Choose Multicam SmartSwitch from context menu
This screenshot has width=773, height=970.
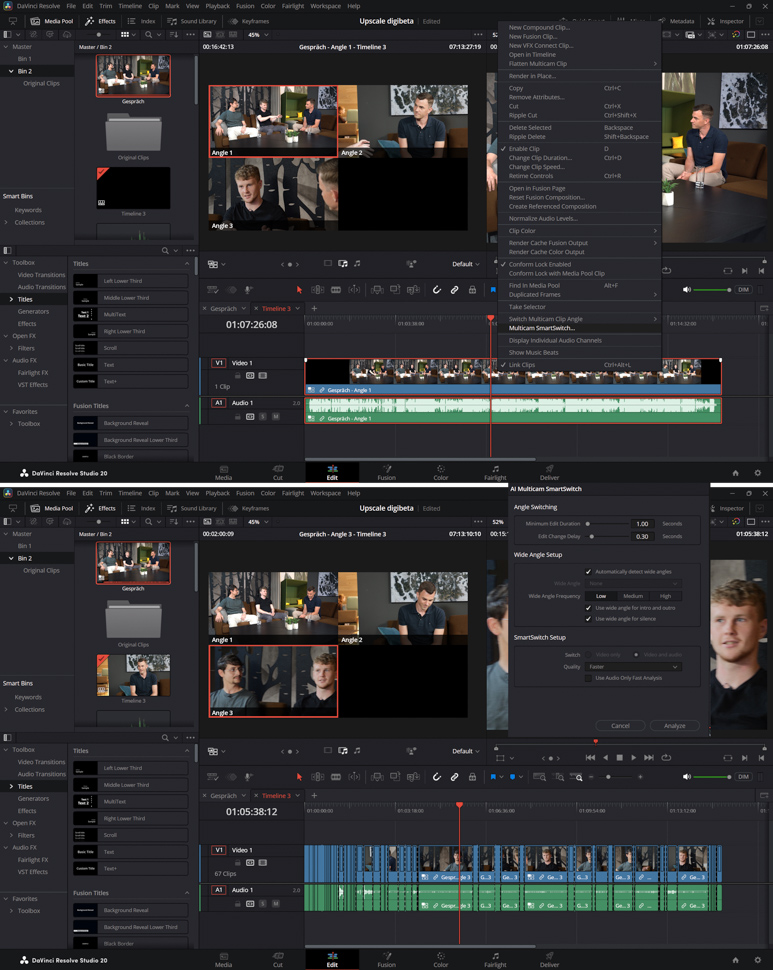[x=542, y=328]
